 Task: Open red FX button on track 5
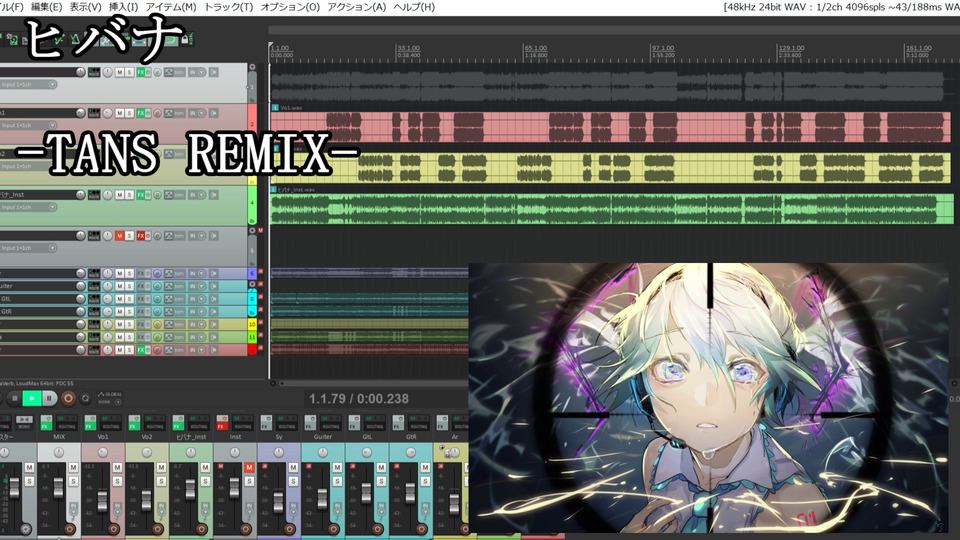click(141, 236)
